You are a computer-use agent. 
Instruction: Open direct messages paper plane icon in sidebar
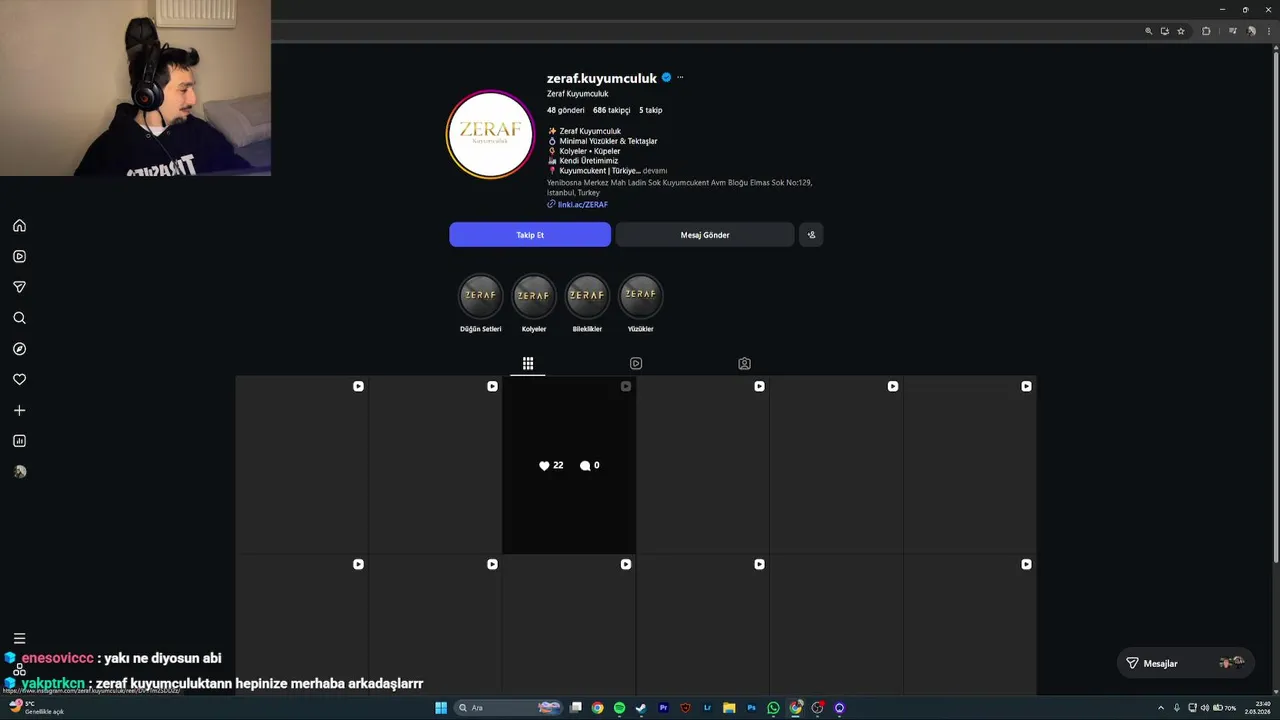[x=19, y=287]
